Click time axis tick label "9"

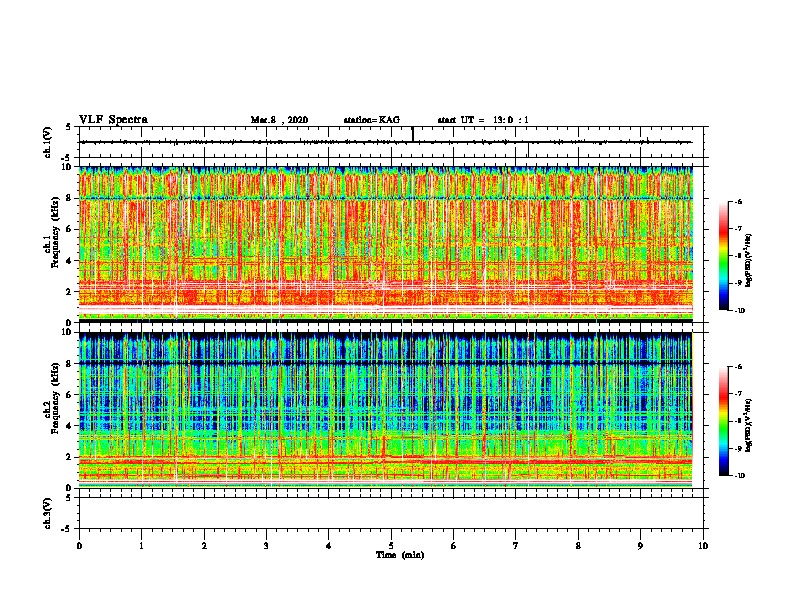tap(640, 546)
